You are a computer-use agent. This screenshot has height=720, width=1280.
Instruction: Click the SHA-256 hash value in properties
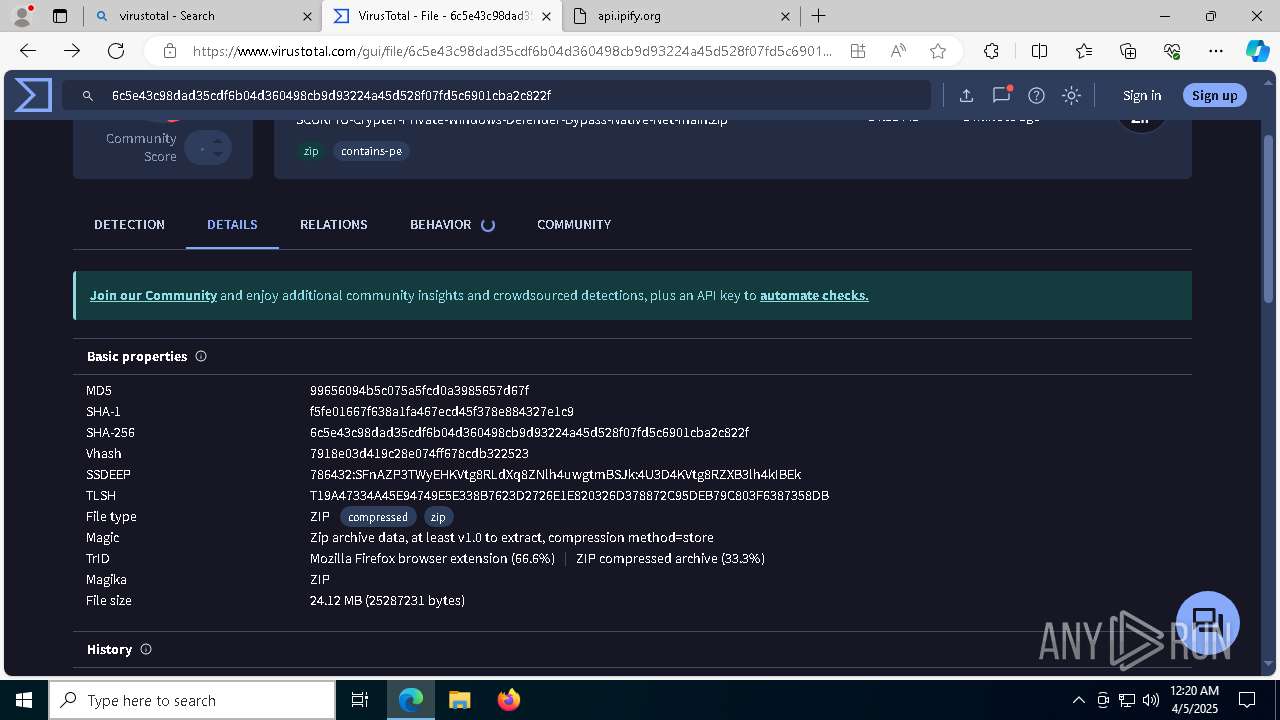(x=529, y=433)
